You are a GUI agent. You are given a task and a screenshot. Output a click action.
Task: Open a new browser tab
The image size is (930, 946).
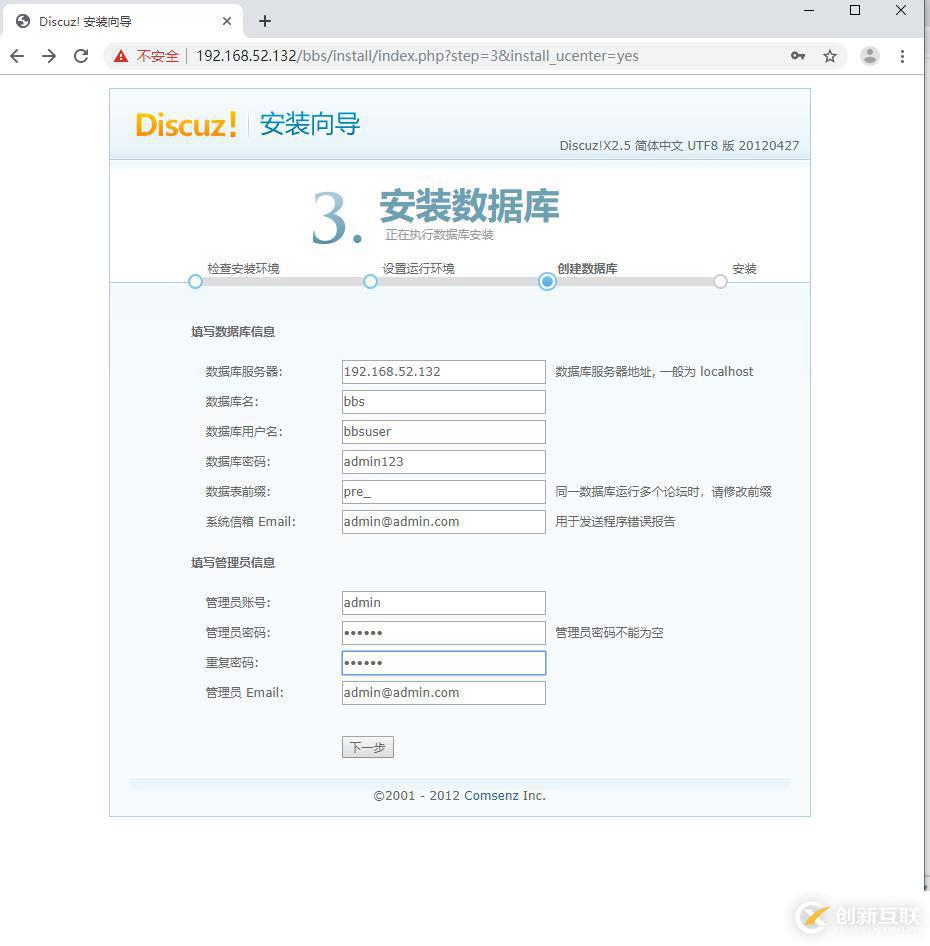point(264,20)
